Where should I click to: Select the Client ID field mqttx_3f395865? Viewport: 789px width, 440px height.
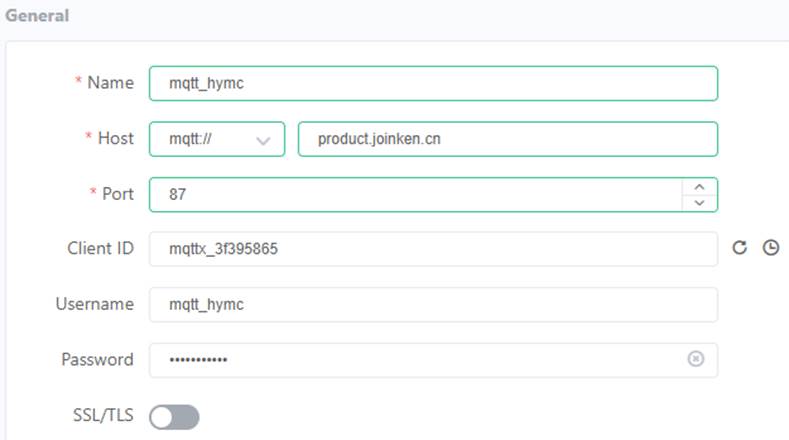tap(433, 249)
